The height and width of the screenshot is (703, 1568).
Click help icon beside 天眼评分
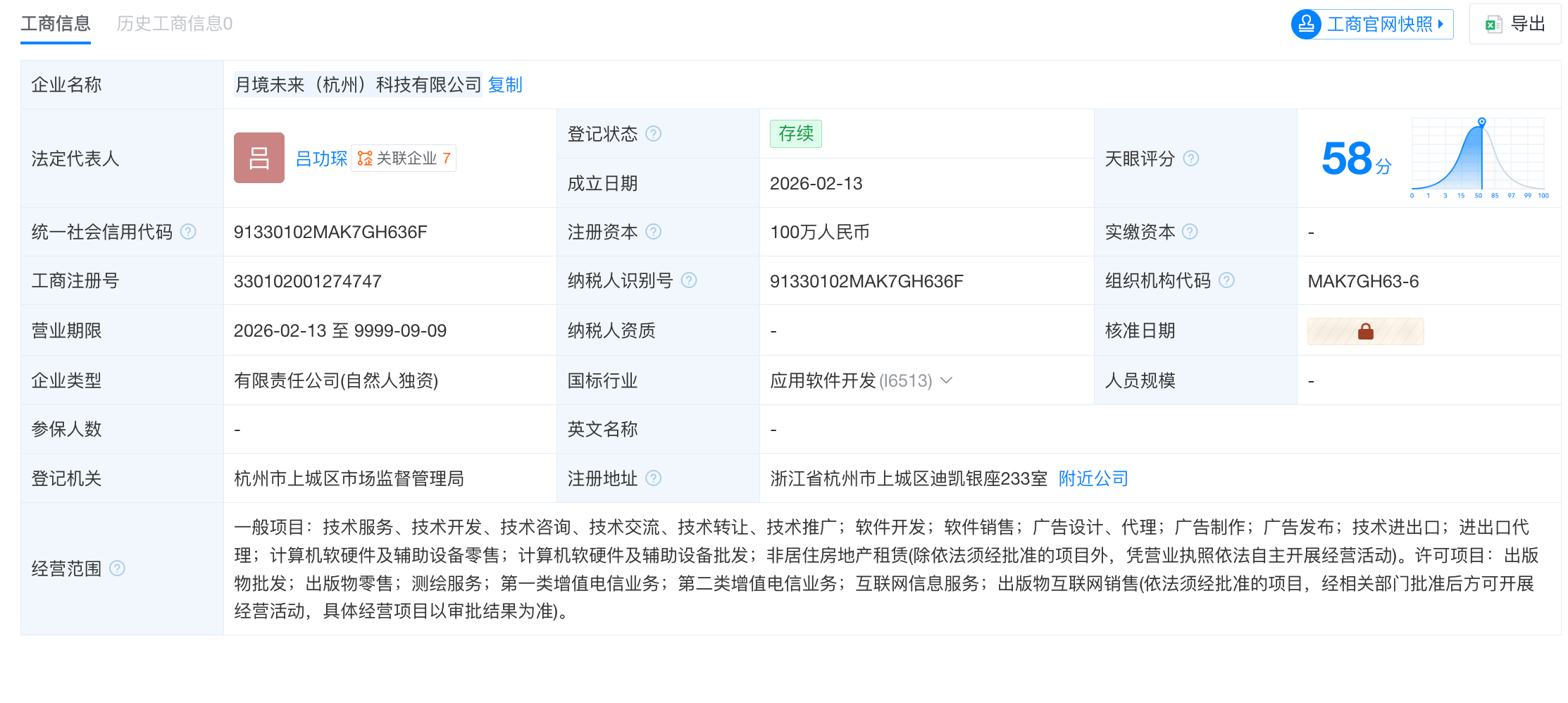tap(1191, 158)
